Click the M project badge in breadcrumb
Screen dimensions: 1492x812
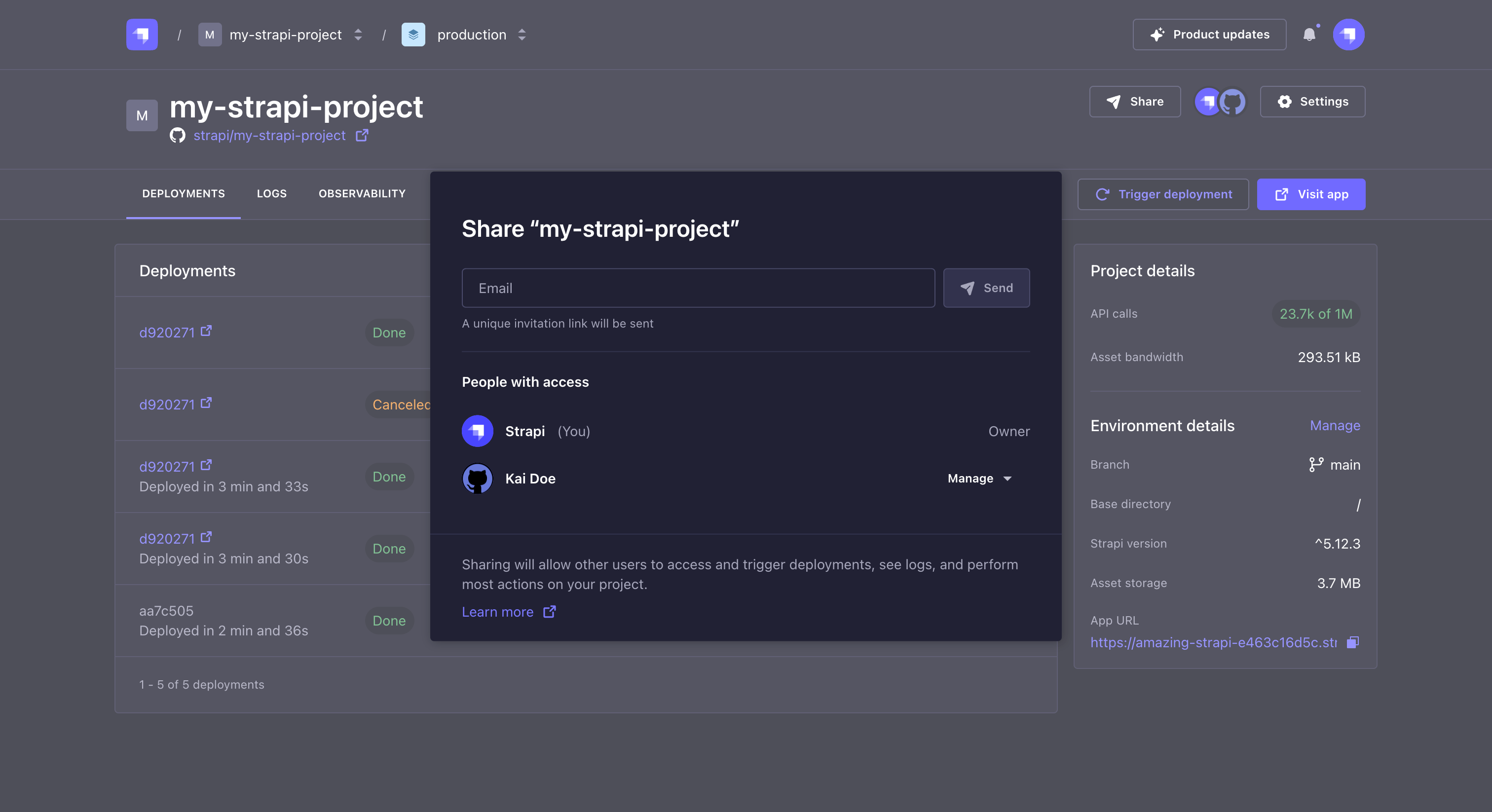210,35
